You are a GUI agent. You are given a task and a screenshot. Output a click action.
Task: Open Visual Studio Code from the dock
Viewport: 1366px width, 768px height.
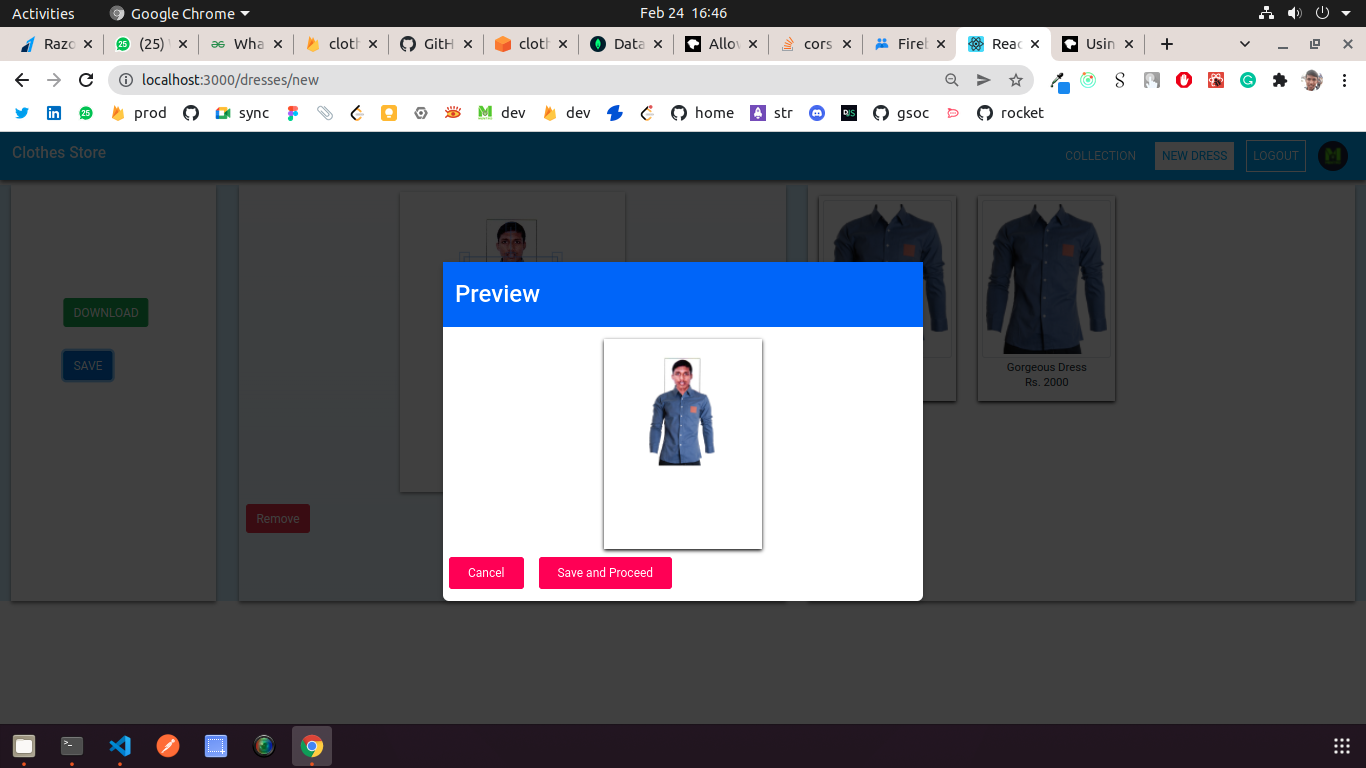pyautogui.click(x=120, y=745)
